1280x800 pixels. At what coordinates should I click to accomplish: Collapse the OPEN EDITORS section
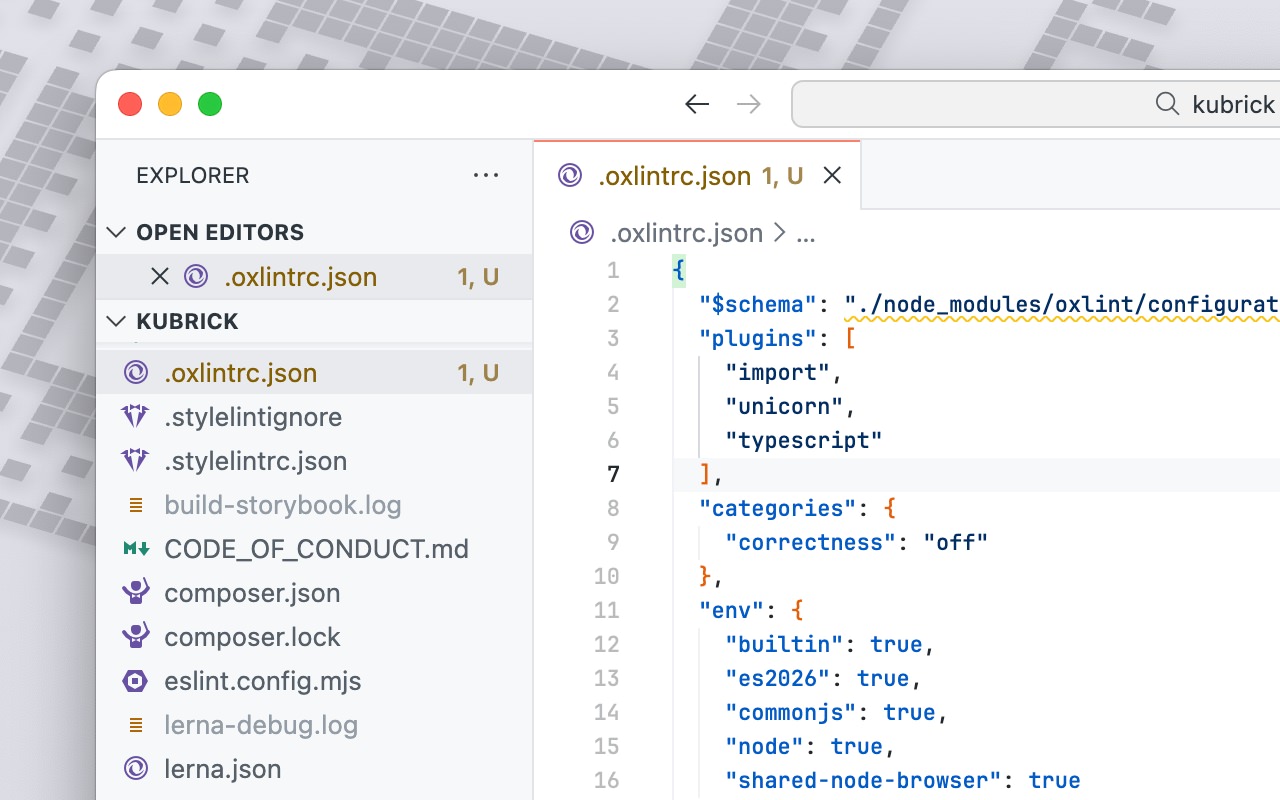click(116, 232)
